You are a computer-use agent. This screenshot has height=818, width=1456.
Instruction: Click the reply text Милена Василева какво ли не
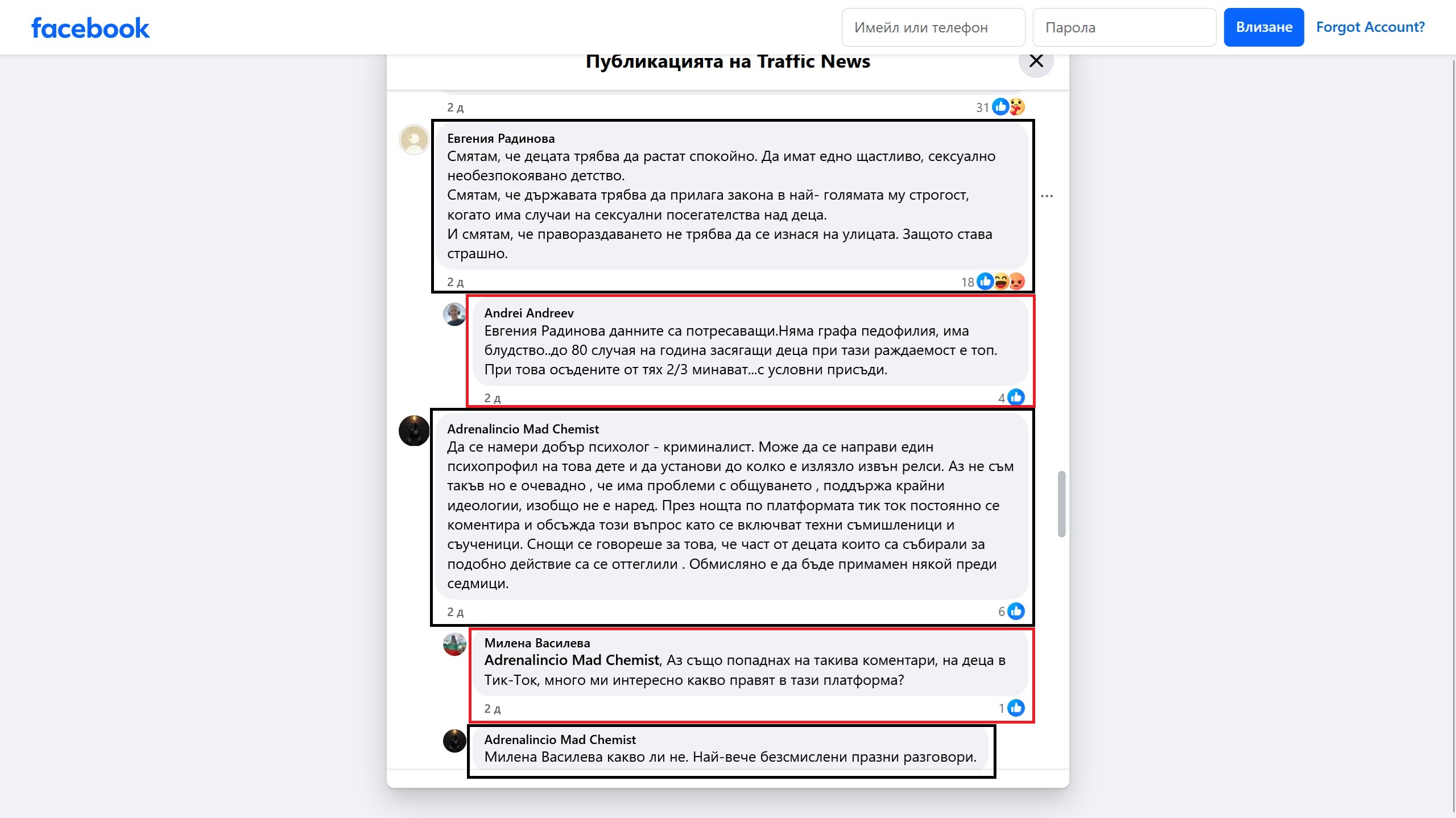(730, 757)
